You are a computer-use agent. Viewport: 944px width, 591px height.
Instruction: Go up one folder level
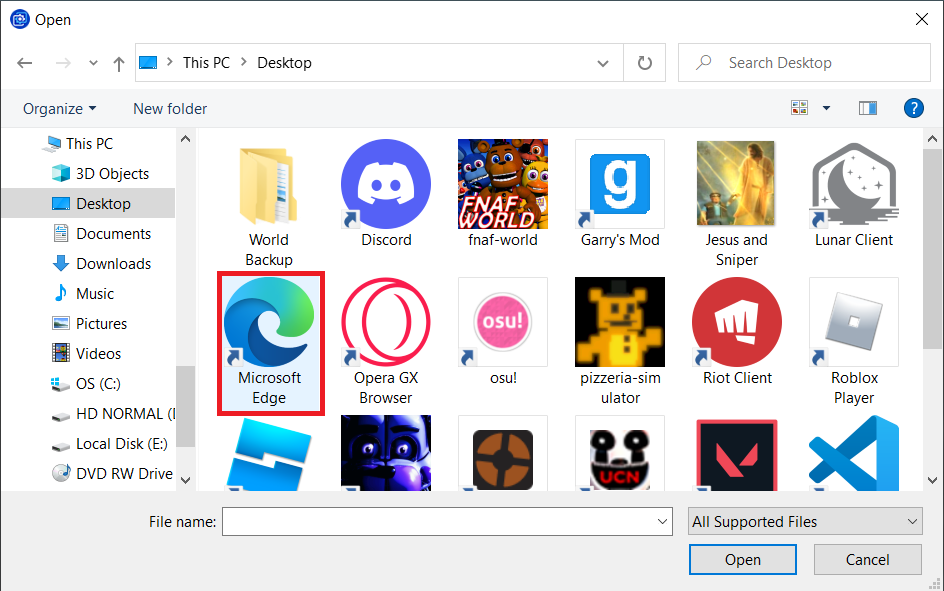point(119,63)
